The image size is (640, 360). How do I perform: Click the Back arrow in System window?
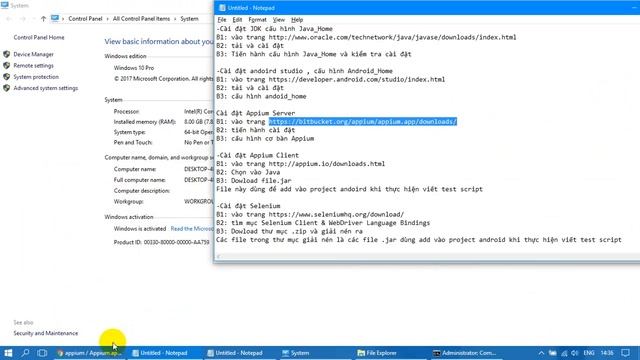point(9,19)
